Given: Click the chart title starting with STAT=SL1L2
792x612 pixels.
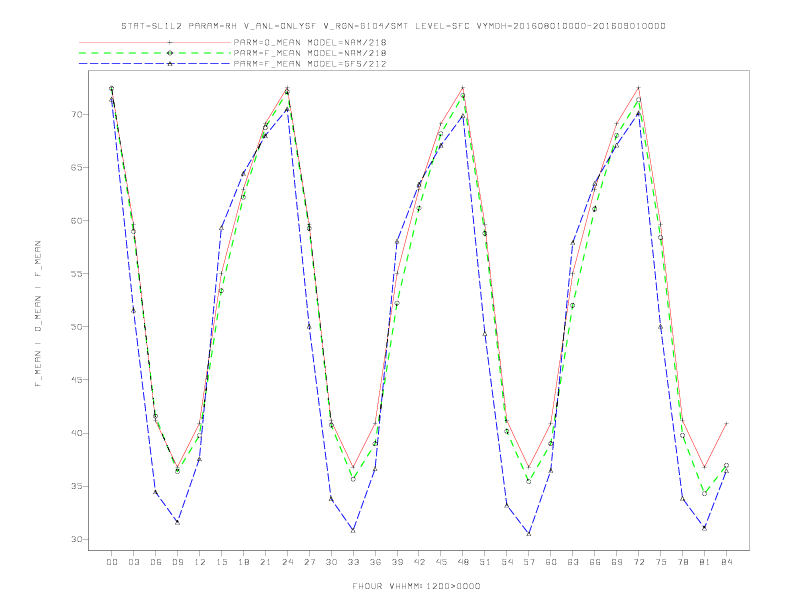Looking at the screenshot, I should pyautogui.click(x=393, y=26).
